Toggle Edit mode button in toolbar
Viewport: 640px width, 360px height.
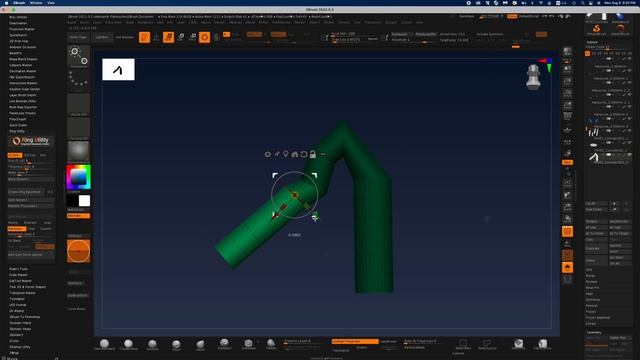tap(144, 37)
